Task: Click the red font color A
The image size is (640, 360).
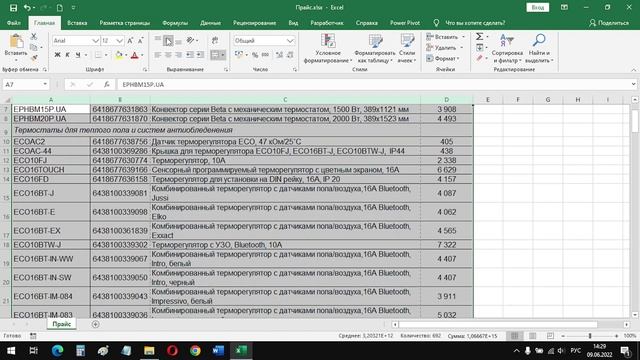Action: pyautogui.click(x=135, y=55)
